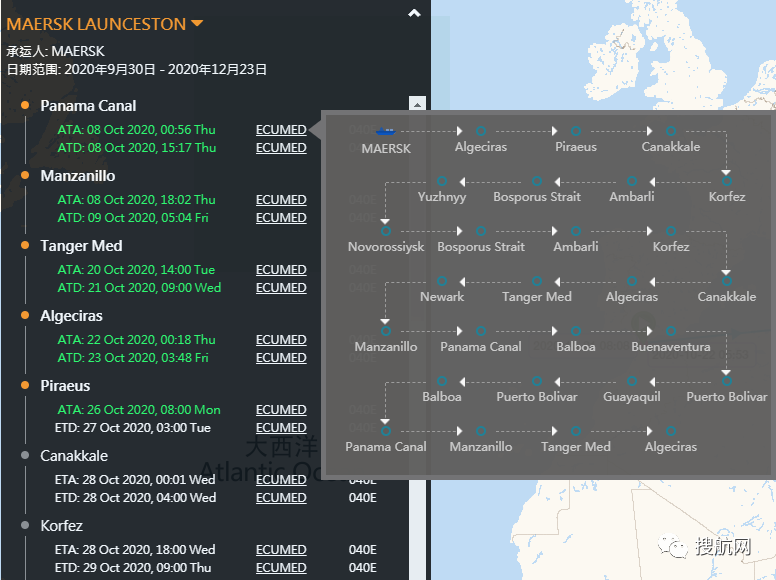Select the Yuzhnyy port node in route diagram
The width and height of the screenshot is (776, 580).
coord(442,181)
